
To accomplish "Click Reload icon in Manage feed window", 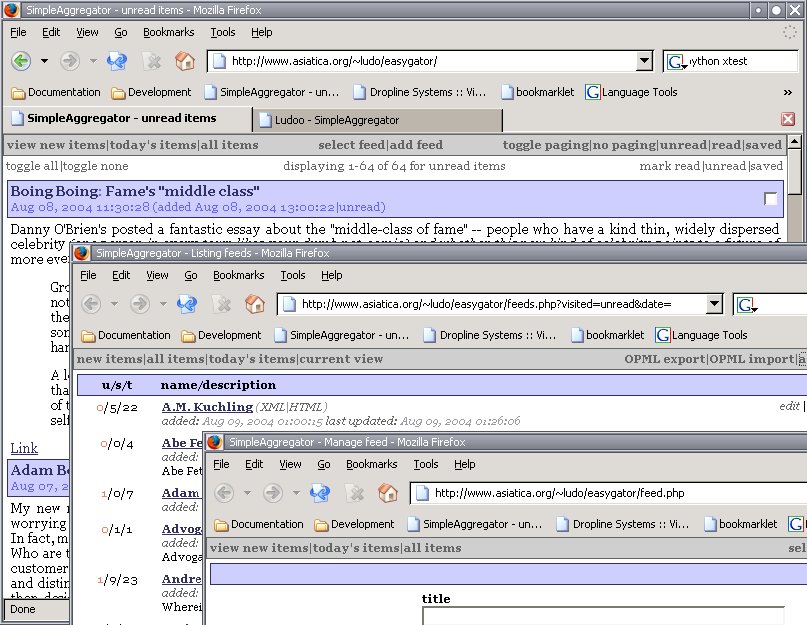I will [x=320, y=493].
